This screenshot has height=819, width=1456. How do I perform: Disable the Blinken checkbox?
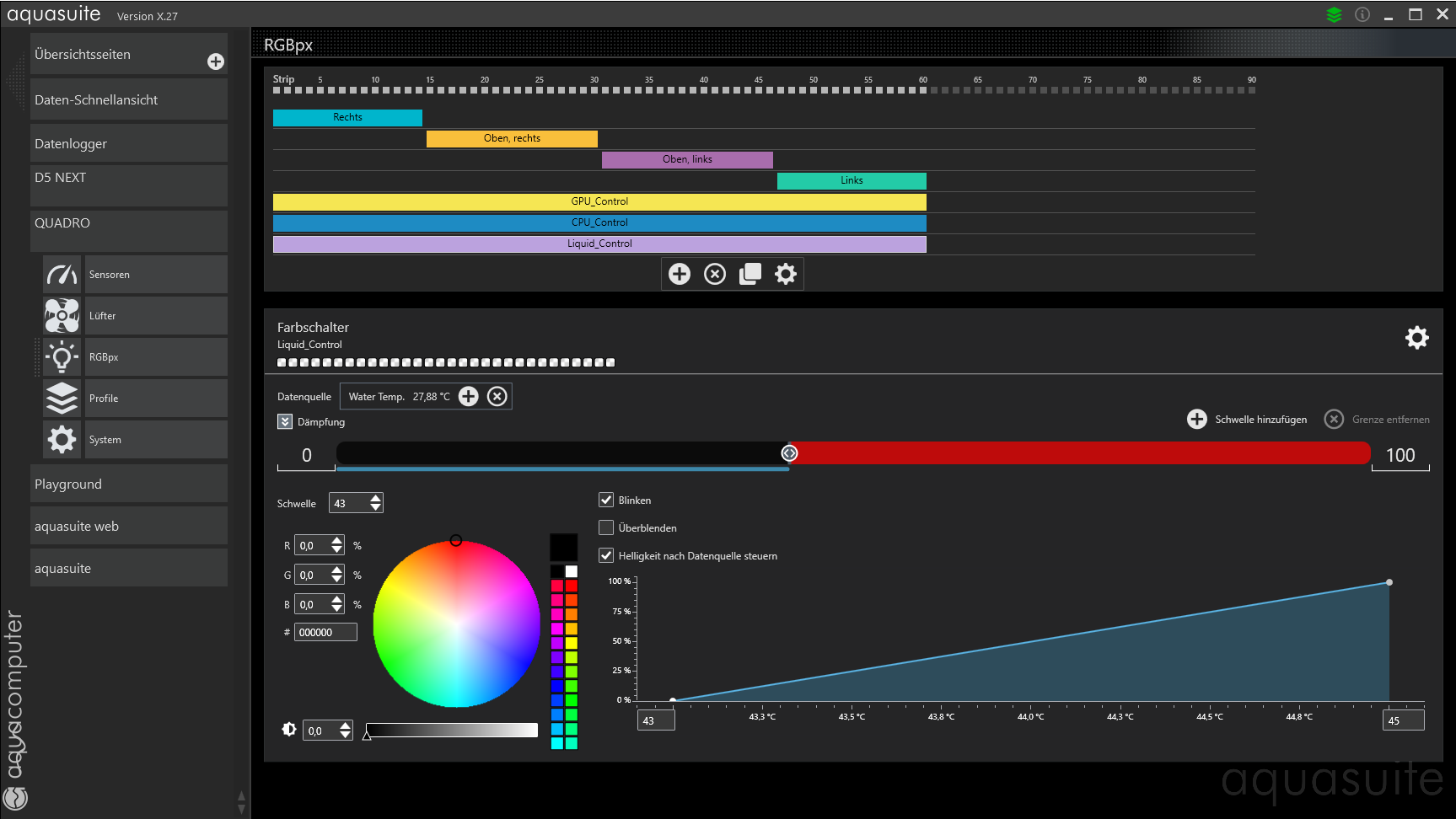pos(606,500)
